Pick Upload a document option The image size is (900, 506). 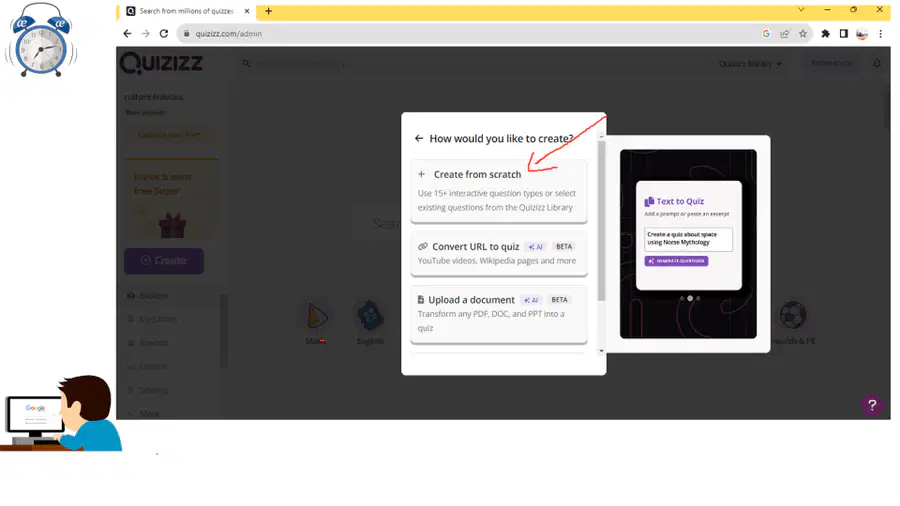coord(499,314)
